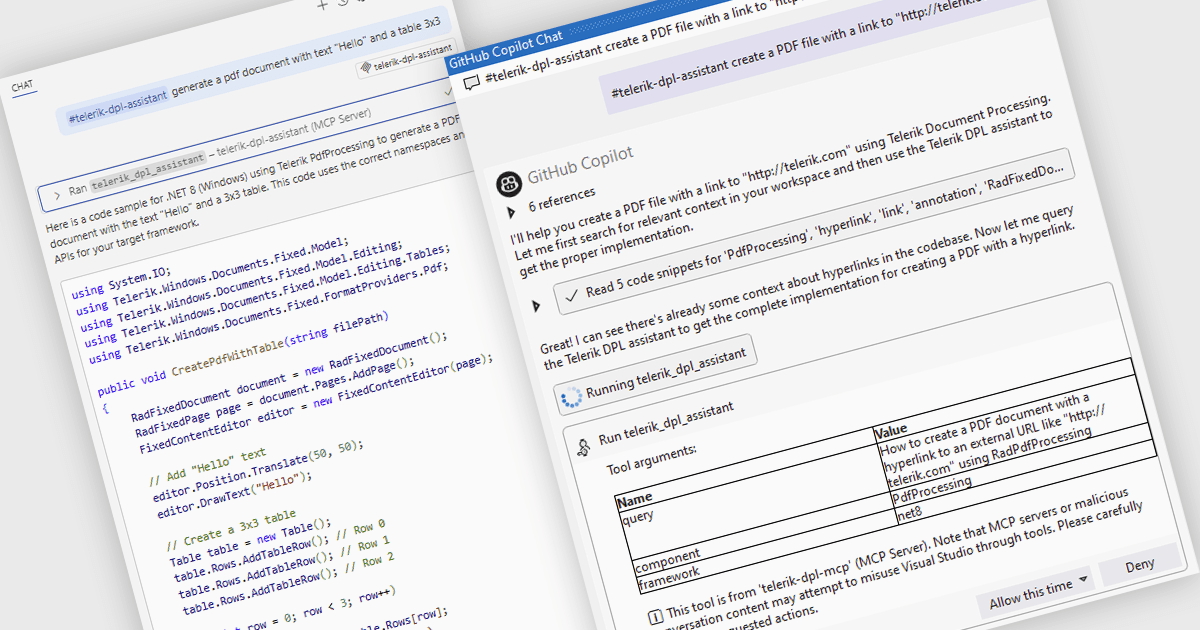
Task: Expand the 6 references triangle
Action: click(511, 213)
